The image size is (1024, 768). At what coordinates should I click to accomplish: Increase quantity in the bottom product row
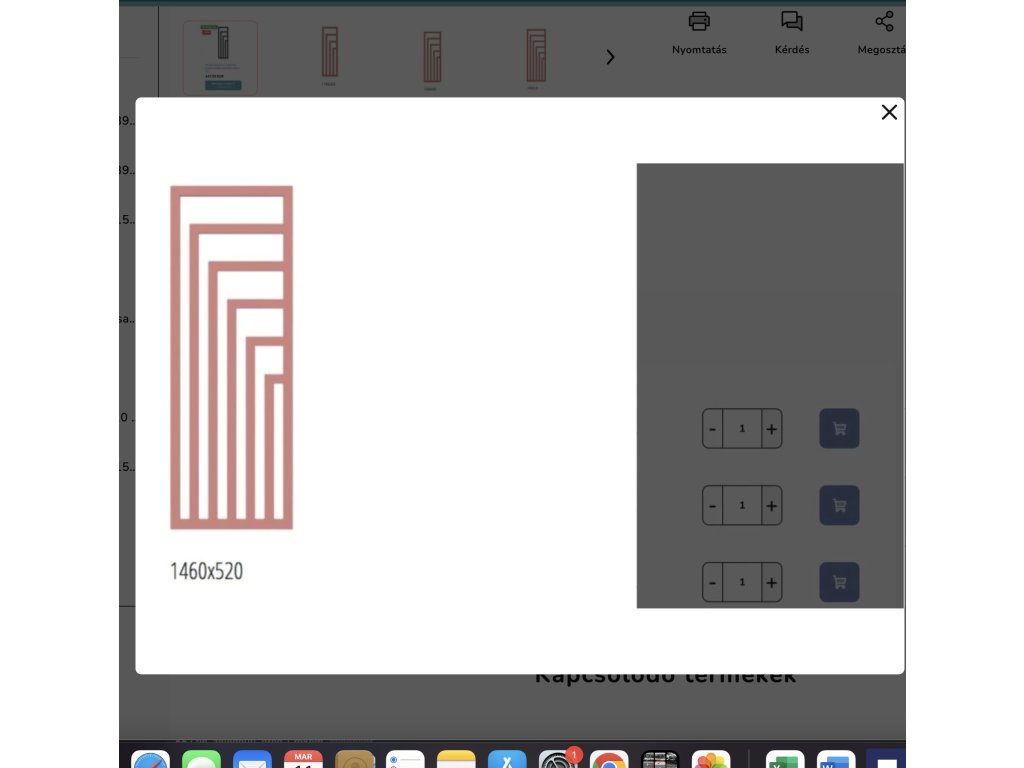[x=771, y=582]
